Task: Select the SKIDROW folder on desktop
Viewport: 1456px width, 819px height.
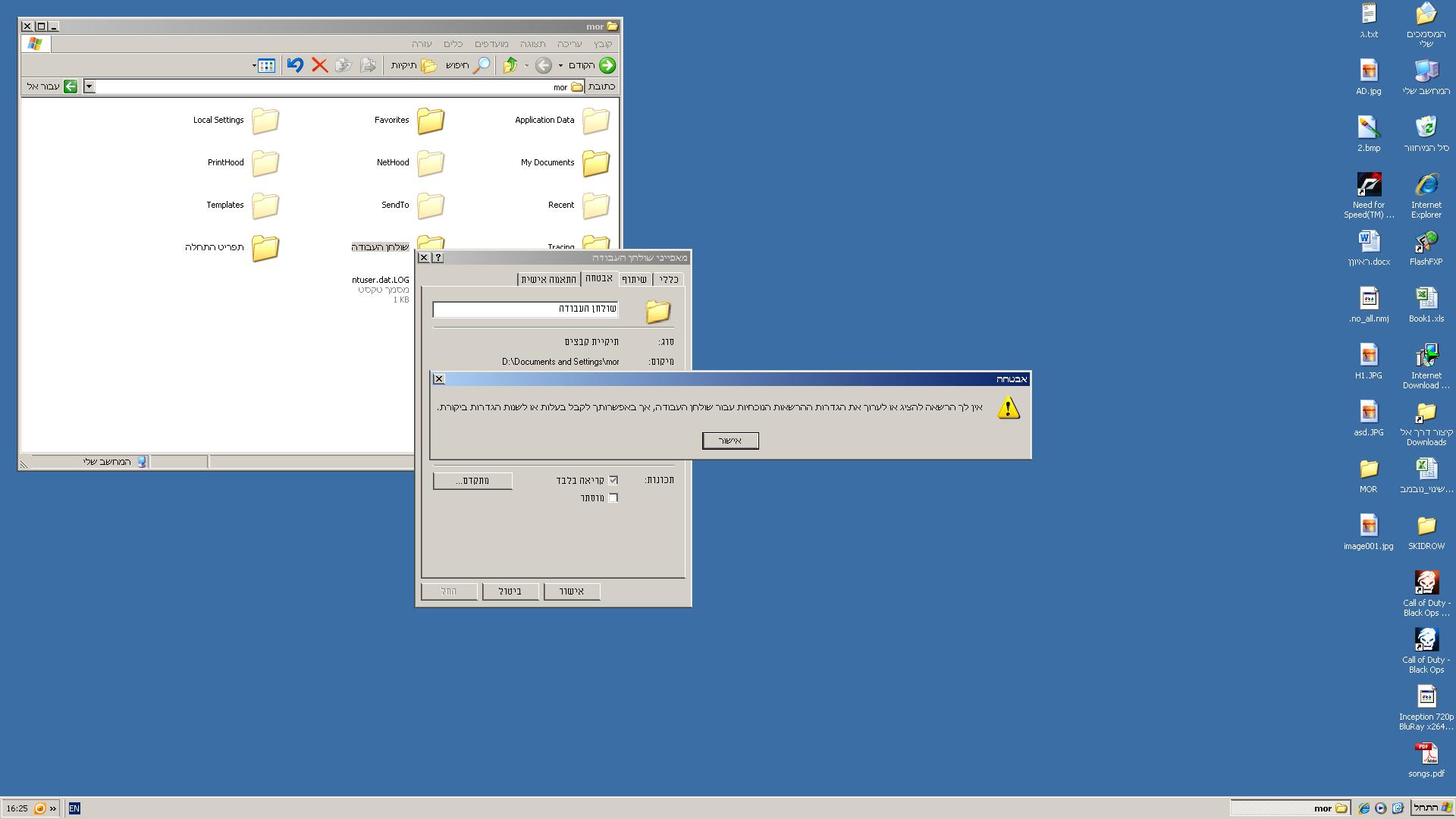Action: [x=1426, y=532]
